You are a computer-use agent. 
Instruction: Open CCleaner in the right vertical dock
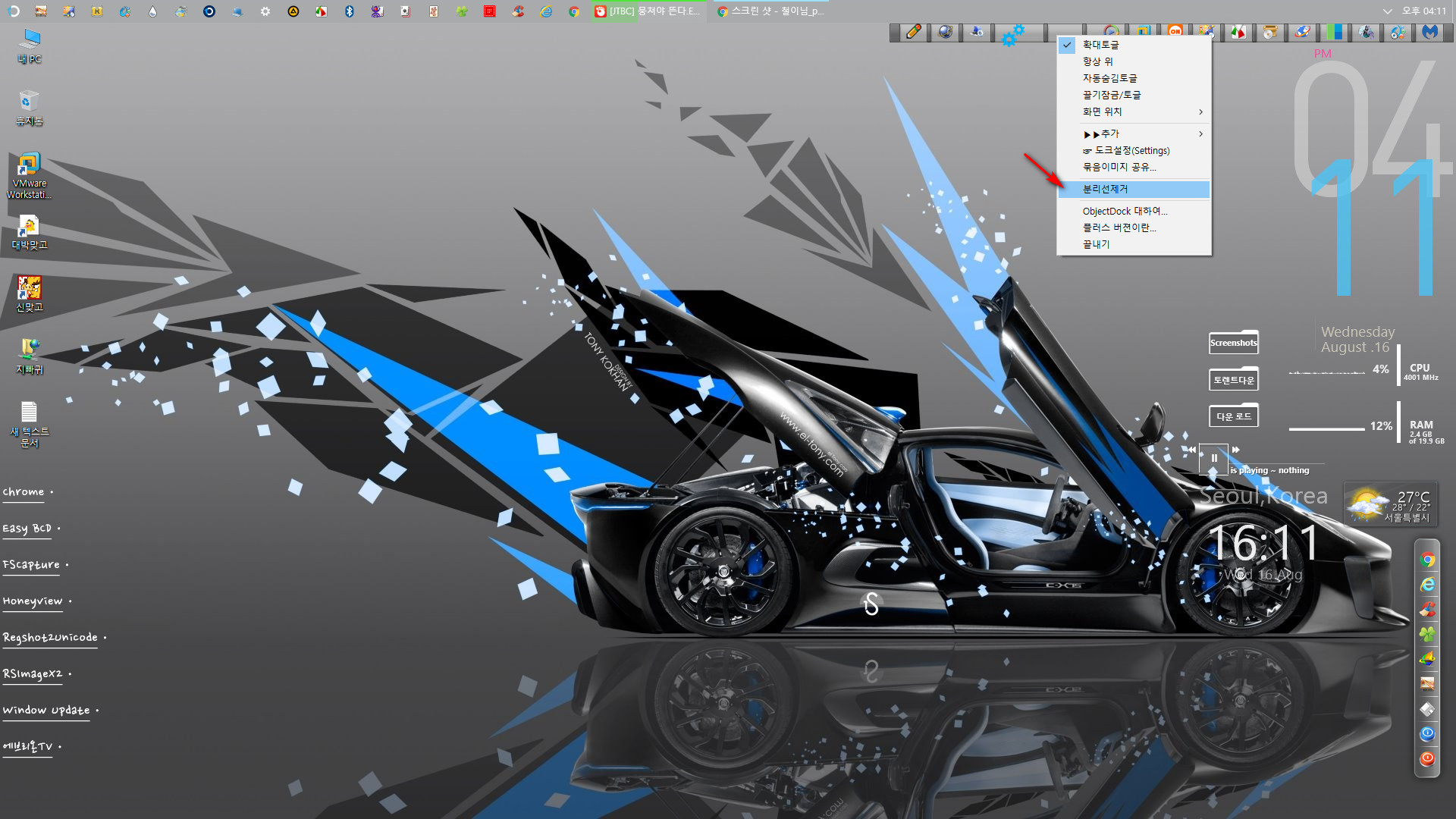1427,609
